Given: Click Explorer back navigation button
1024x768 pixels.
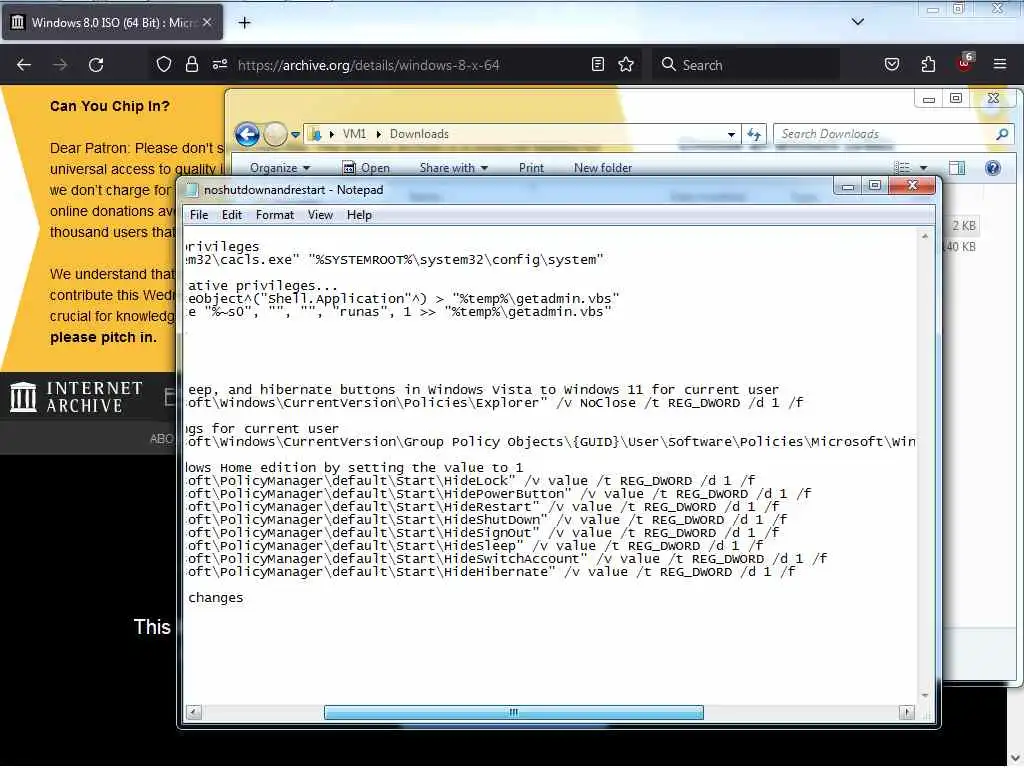Looking at the screenshot, I should 247,135.
